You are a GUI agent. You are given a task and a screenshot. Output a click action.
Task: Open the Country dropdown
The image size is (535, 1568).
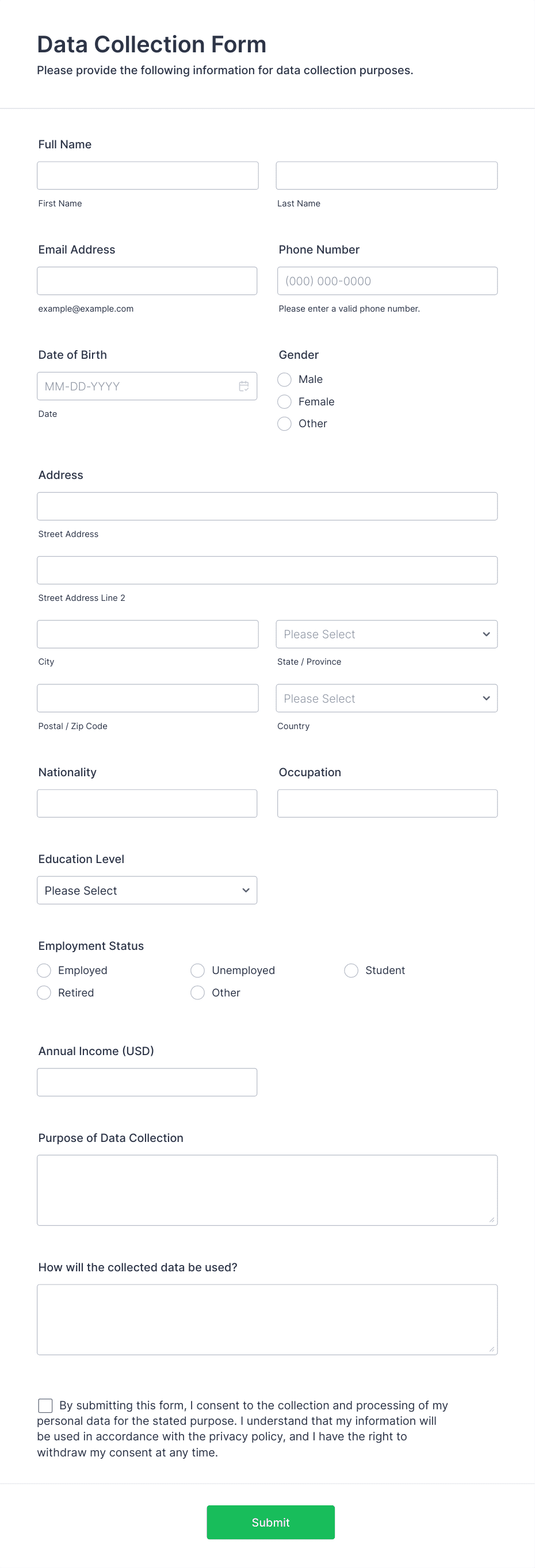coord(387,698)
